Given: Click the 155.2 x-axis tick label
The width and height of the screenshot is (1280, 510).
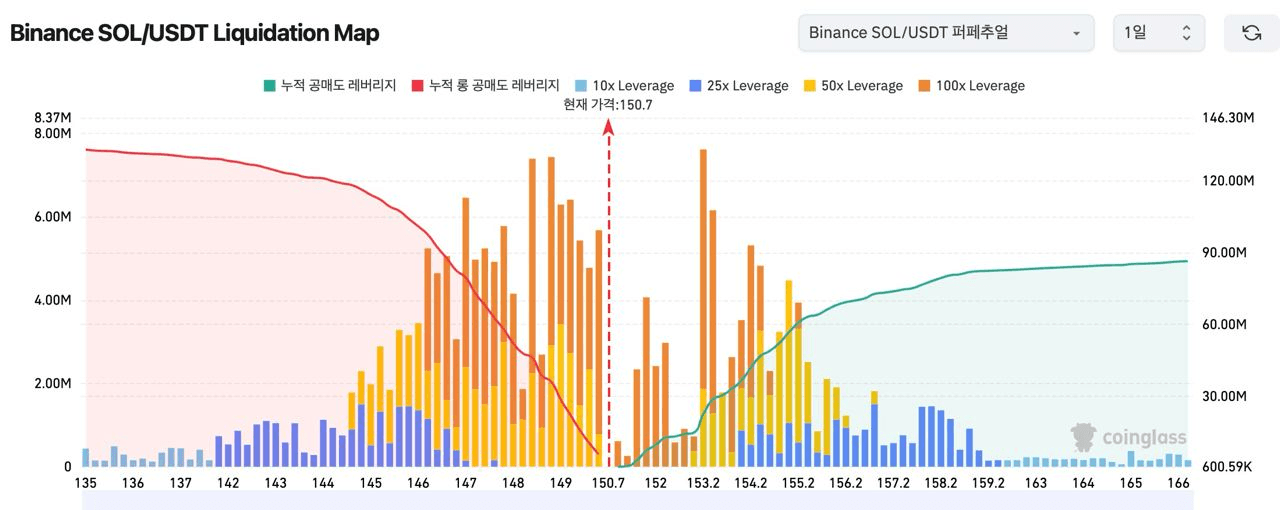Looking at the screenshot, I should tap(798, 483).
